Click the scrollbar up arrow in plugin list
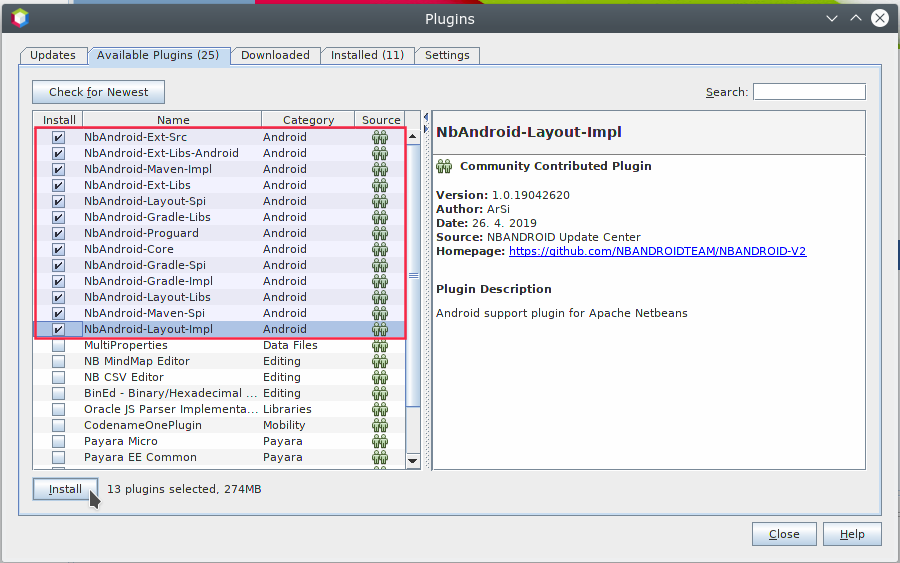 pos(413,136)
